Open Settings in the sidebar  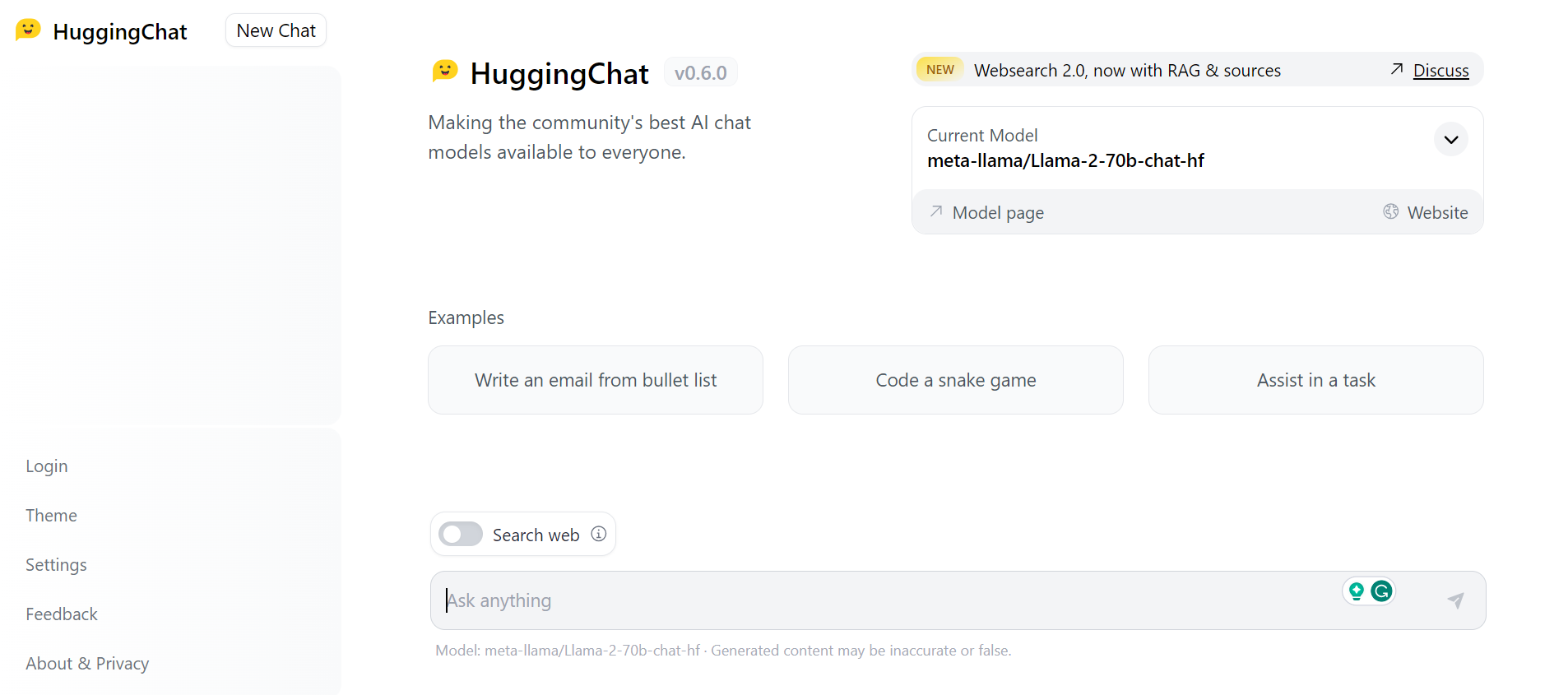pyautogui.click(x=56, y=565)
